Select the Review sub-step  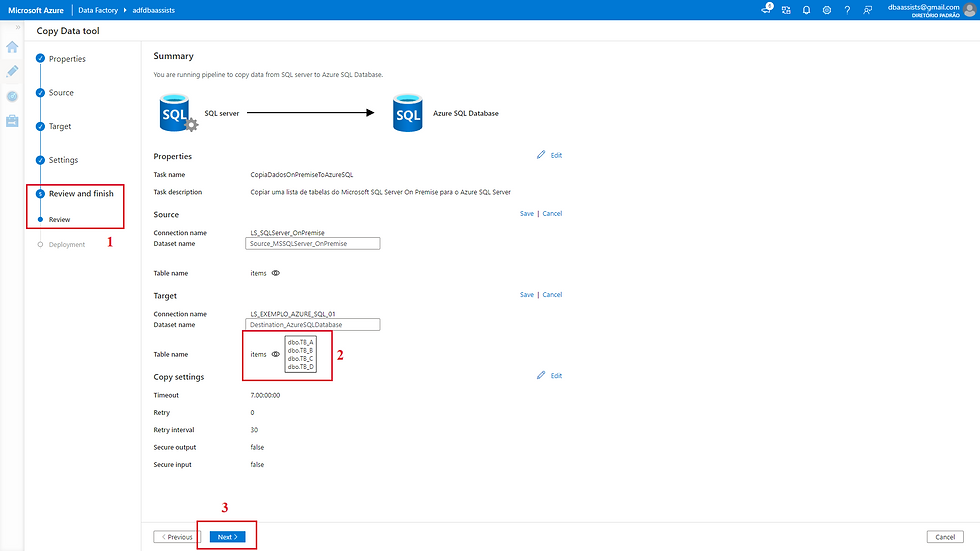59,219
